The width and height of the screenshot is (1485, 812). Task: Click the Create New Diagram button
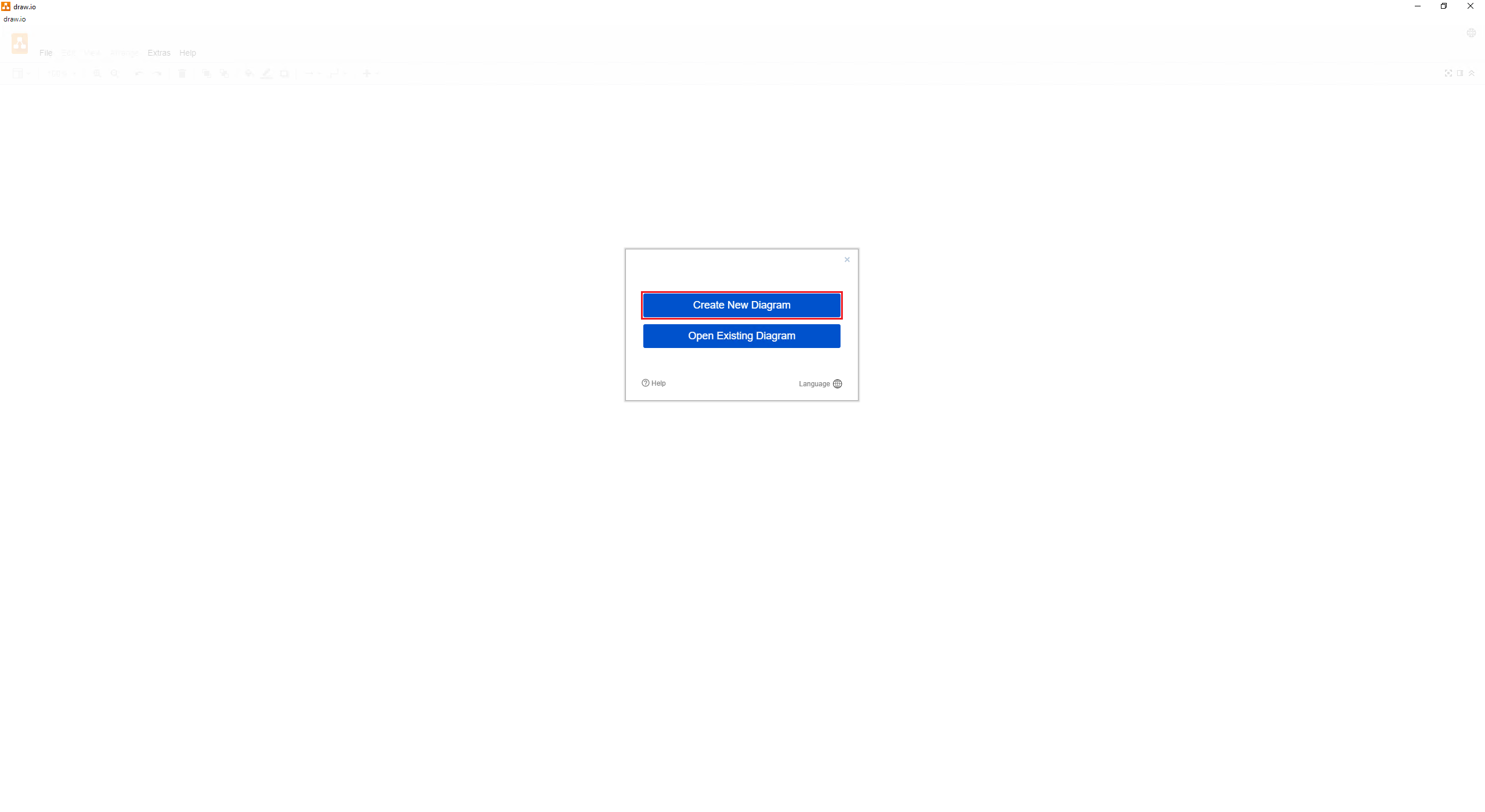(741, 305)
